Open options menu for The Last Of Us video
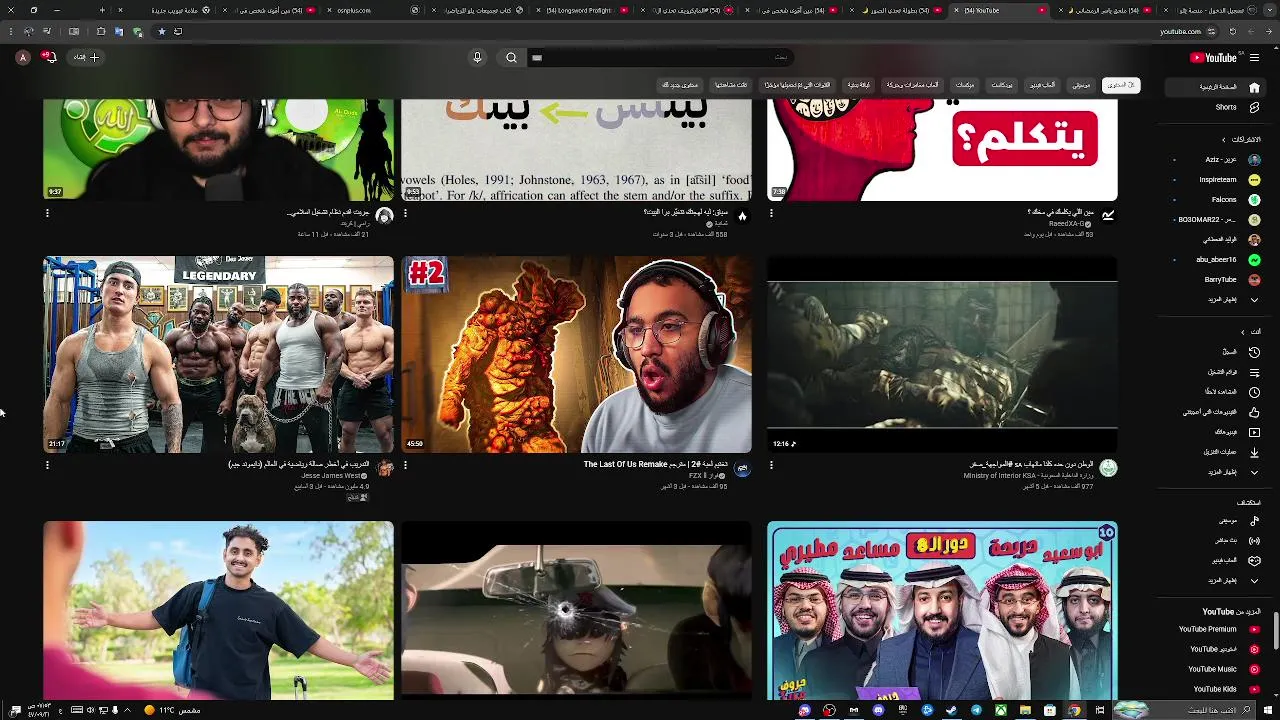Screen dimensions: 1280x720 point(405,465)
